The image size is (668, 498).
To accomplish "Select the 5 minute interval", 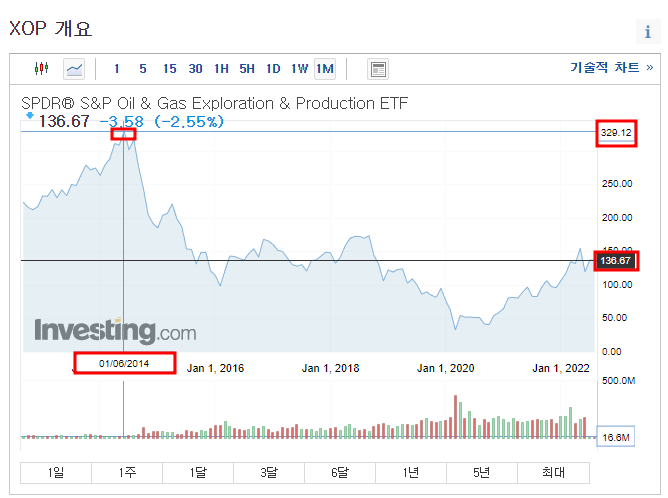I will (143, 69).
